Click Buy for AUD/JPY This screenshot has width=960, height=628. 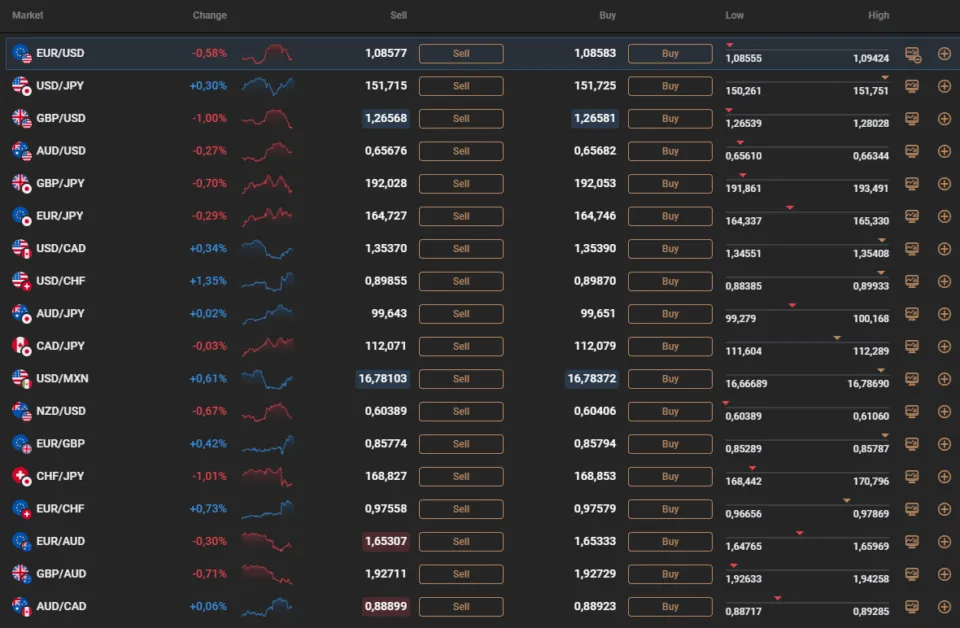pos(669,313)
